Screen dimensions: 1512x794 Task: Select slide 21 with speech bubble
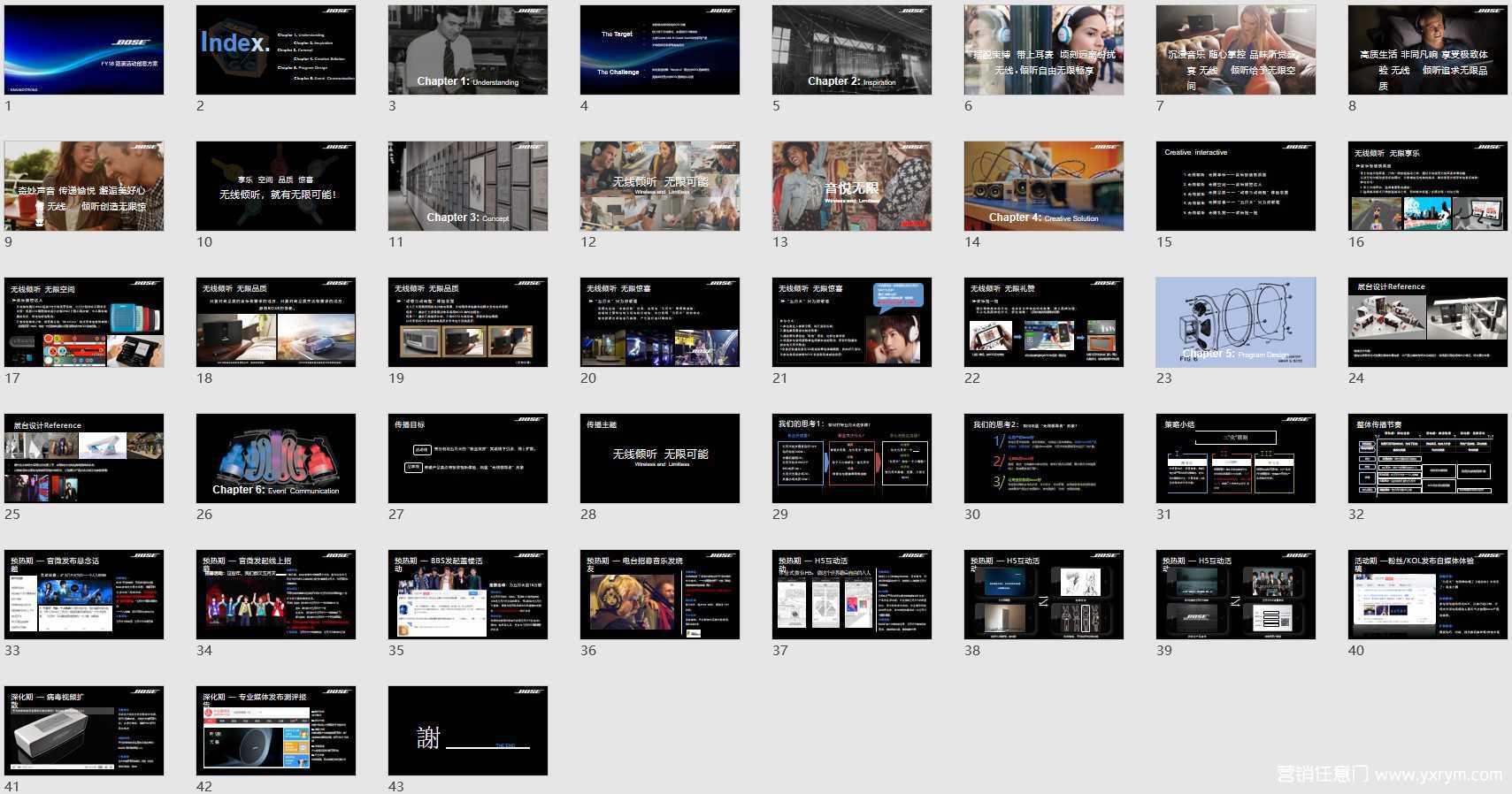click(x=852, y=322)
